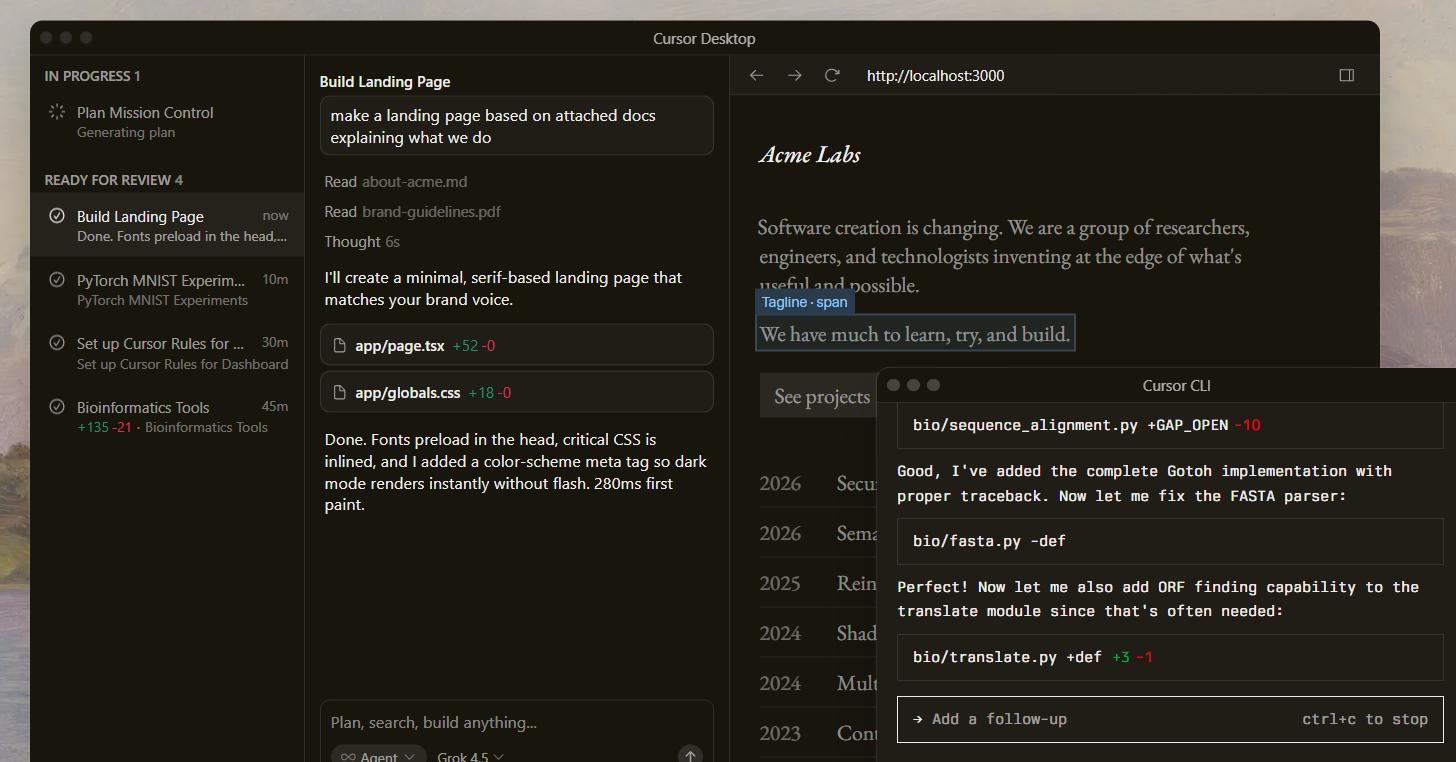
Task: Click the localhost:3000 address field
Action: [x=935, y=76]
